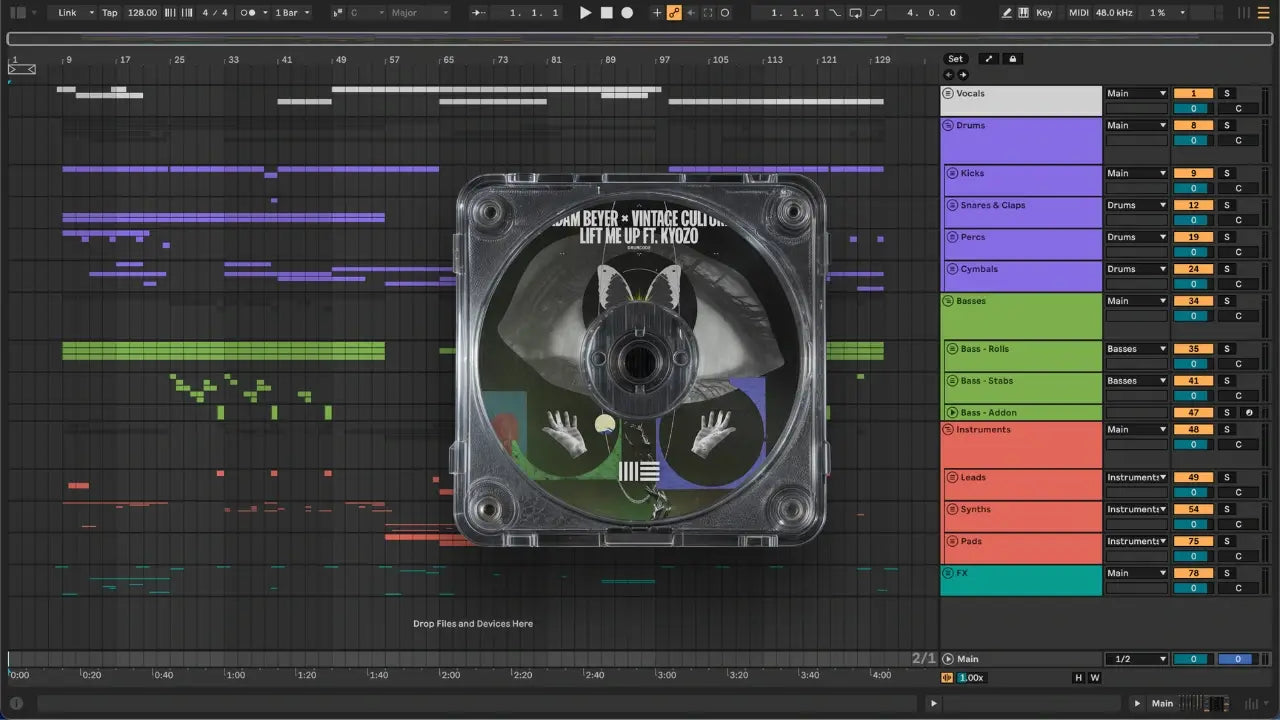Image resolution: width=1280 pixels, height=720 pixels.
Task: Mute the Drums track via activator 8
Action: [1193, 126]
